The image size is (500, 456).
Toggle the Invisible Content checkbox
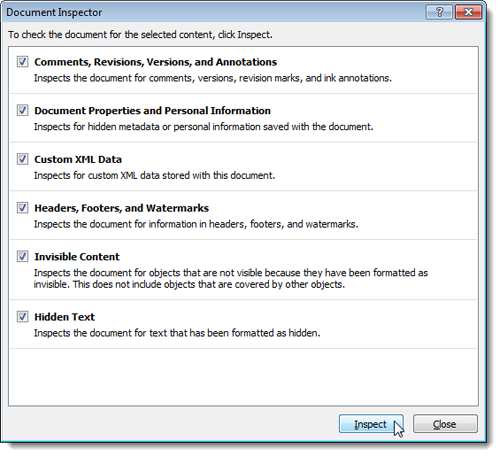[22, 256]
